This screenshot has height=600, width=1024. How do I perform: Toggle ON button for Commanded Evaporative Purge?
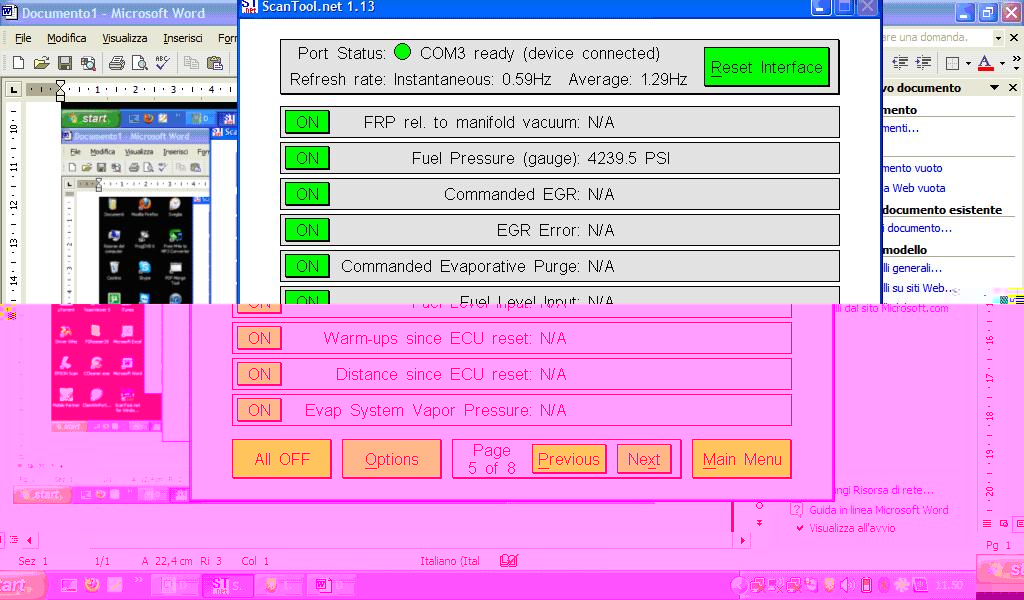point(308,266)
